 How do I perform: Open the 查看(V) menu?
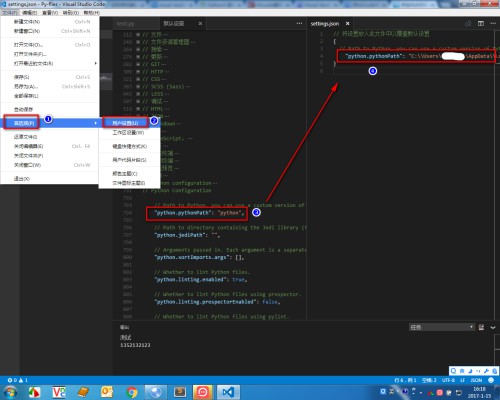[x=50, y=13]
